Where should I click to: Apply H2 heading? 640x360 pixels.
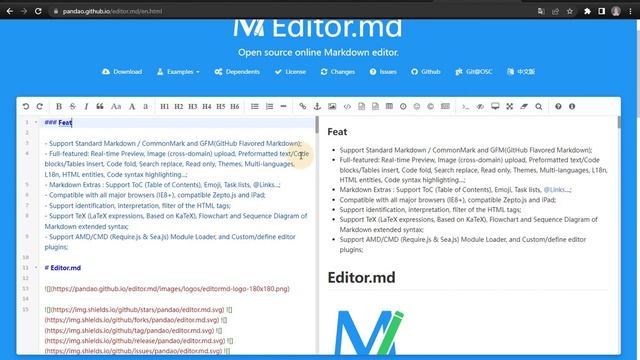[179, 107]
